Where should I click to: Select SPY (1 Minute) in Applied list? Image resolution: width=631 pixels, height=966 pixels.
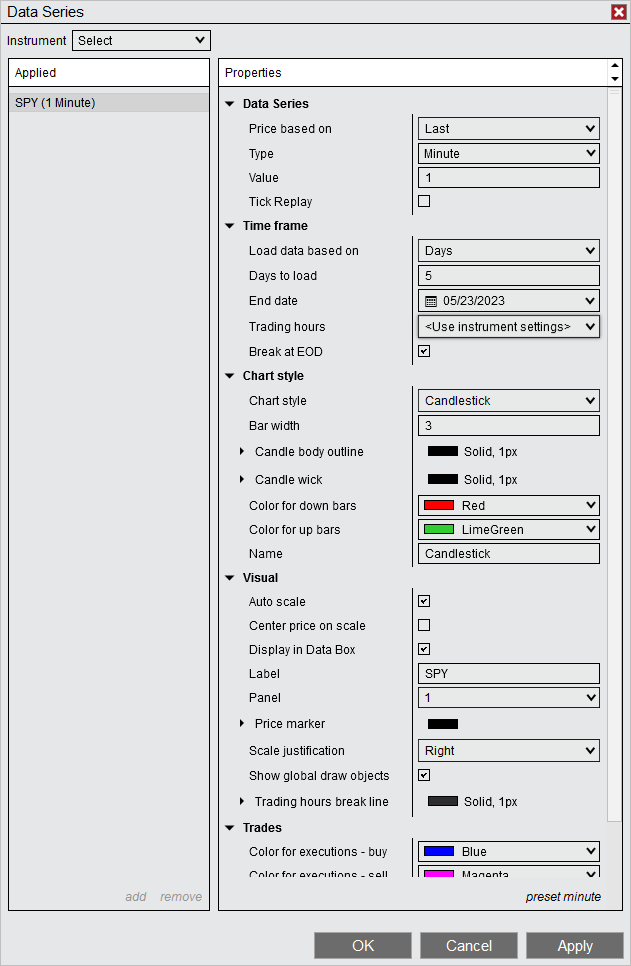coord(109,102)
